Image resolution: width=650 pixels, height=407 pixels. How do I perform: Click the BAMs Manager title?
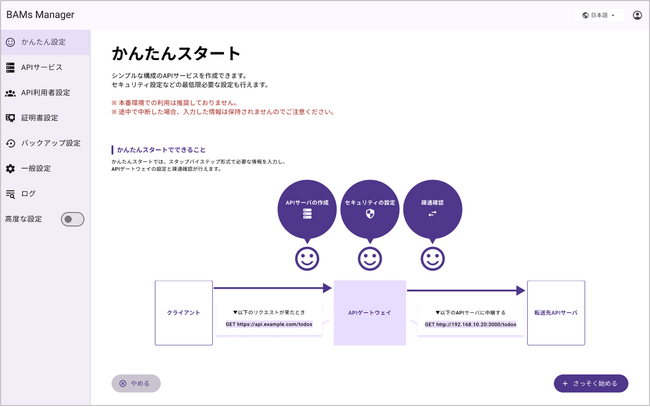[x=40, y=15]
